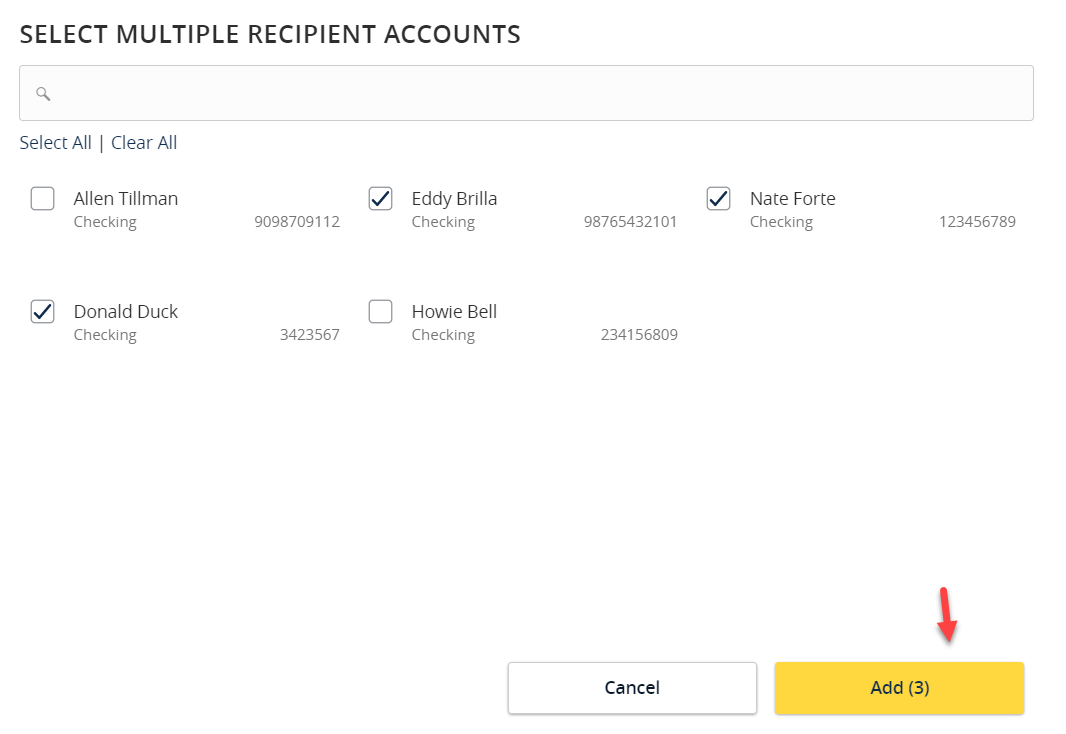Viewport: 1066px width, 734px height.
Task: Click account number 98765432101
Action: click(630, 222)
